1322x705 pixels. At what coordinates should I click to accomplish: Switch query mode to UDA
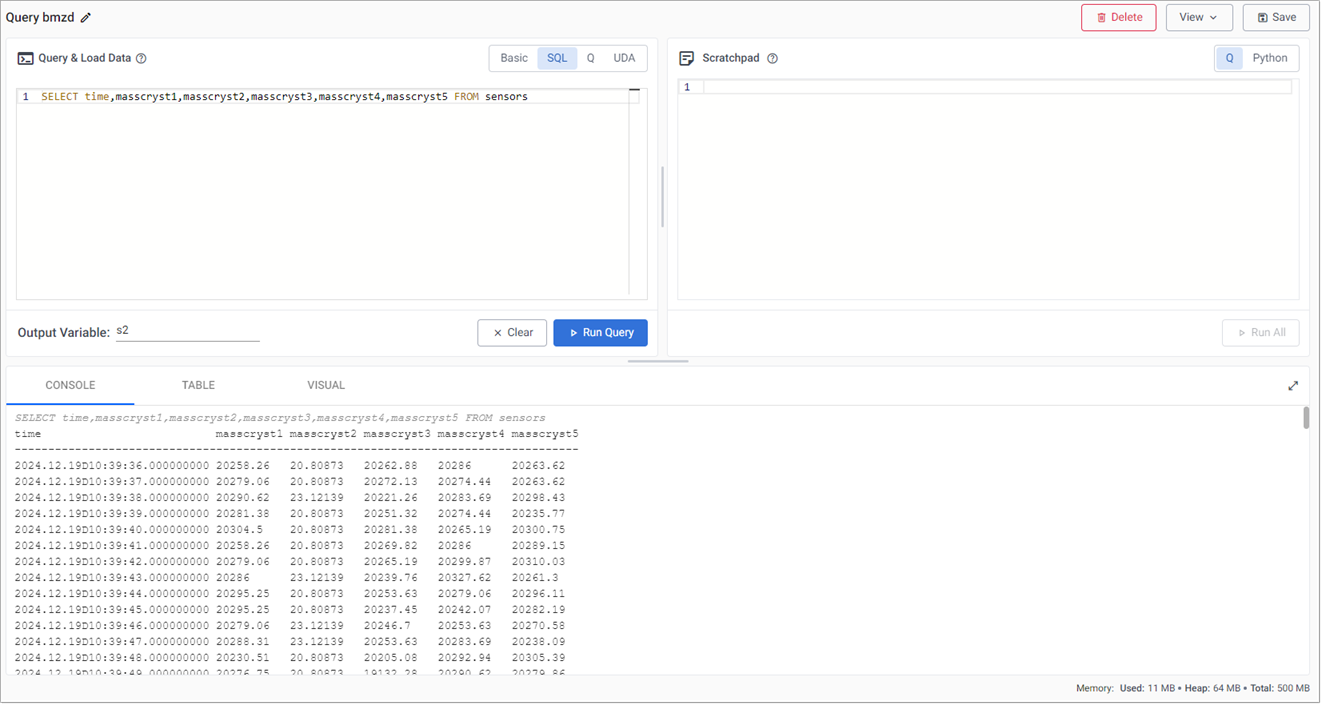(x=624, y=58)
